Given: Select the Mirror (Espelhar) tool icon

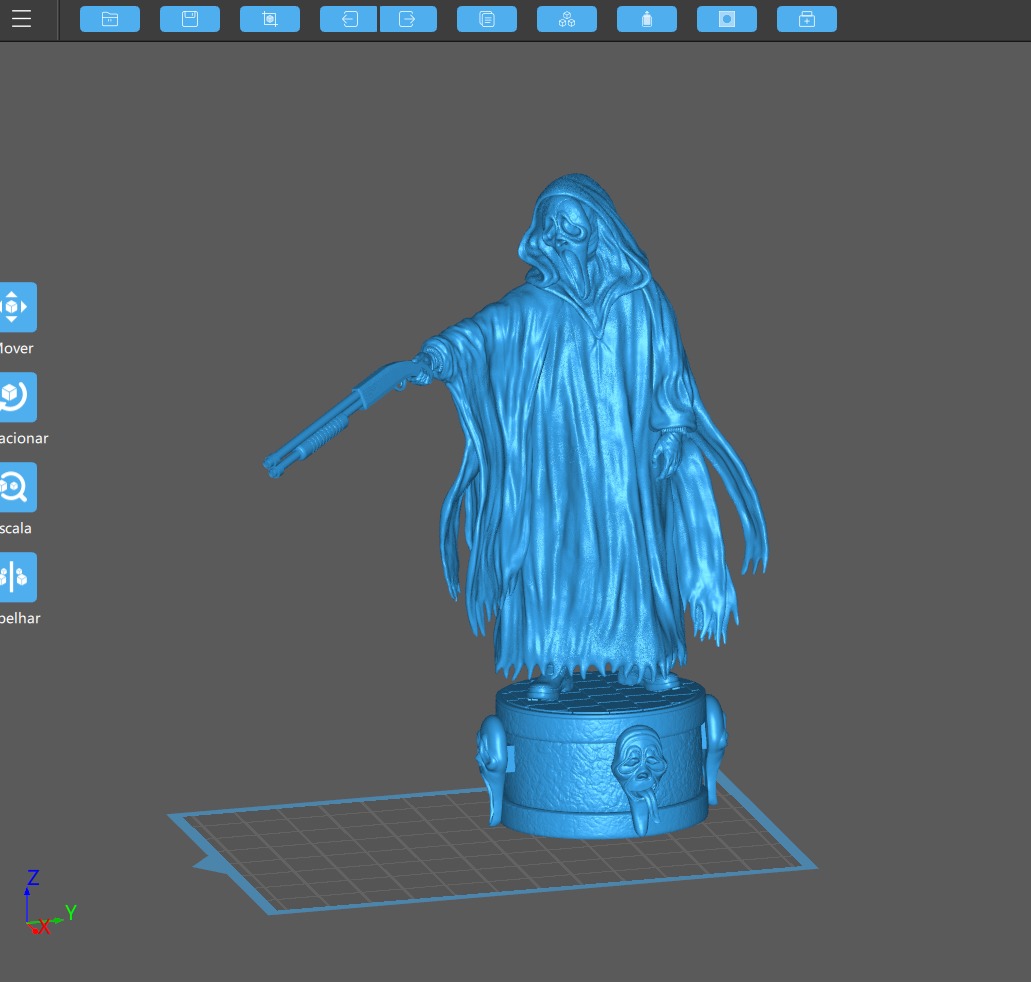Looking at the screenshot, I should point(17,577).
